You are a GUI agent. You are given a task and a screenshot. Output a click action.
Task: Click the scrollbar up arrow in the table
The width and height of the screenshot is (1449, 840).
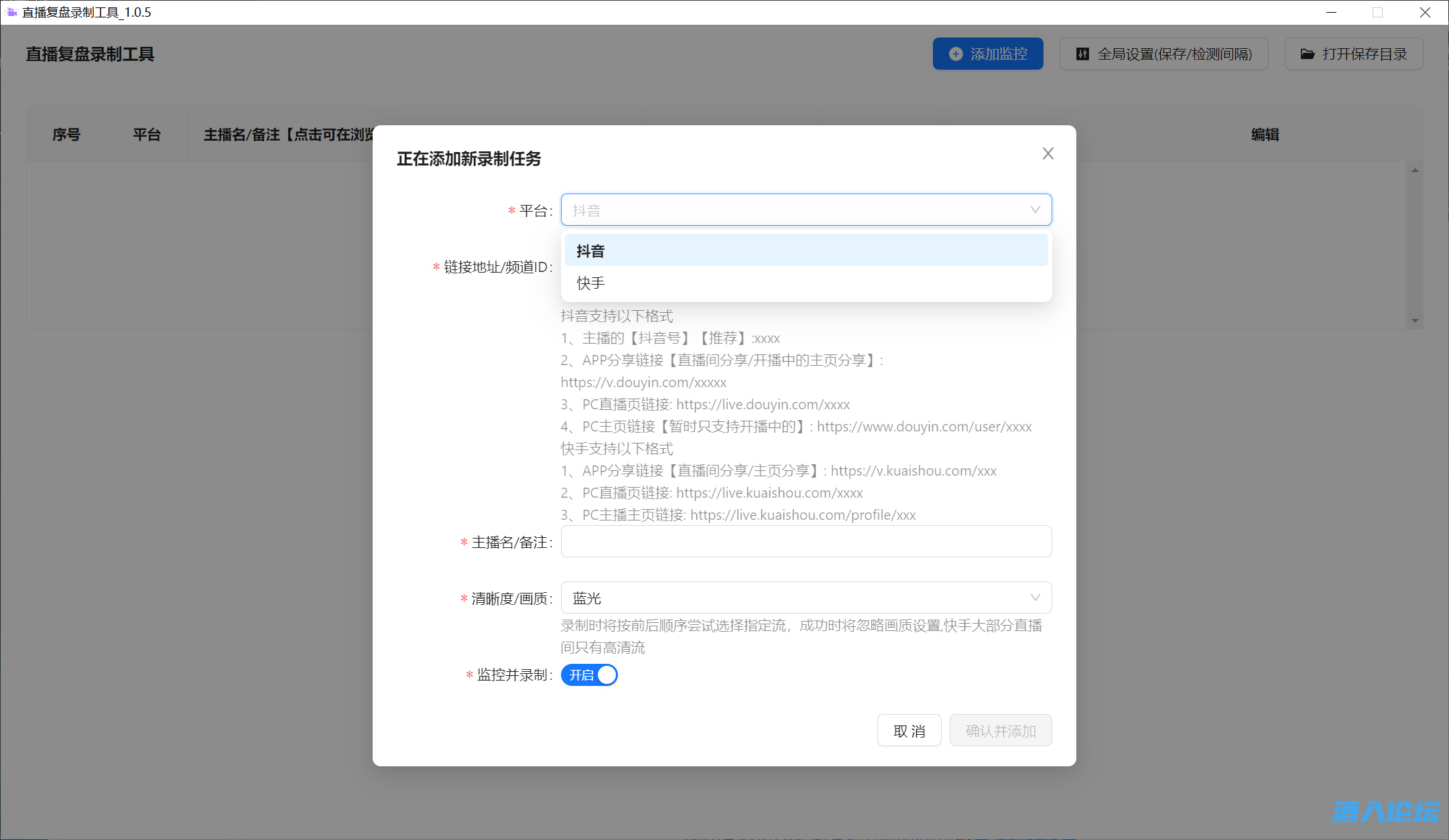click(x=1415, y=170)
